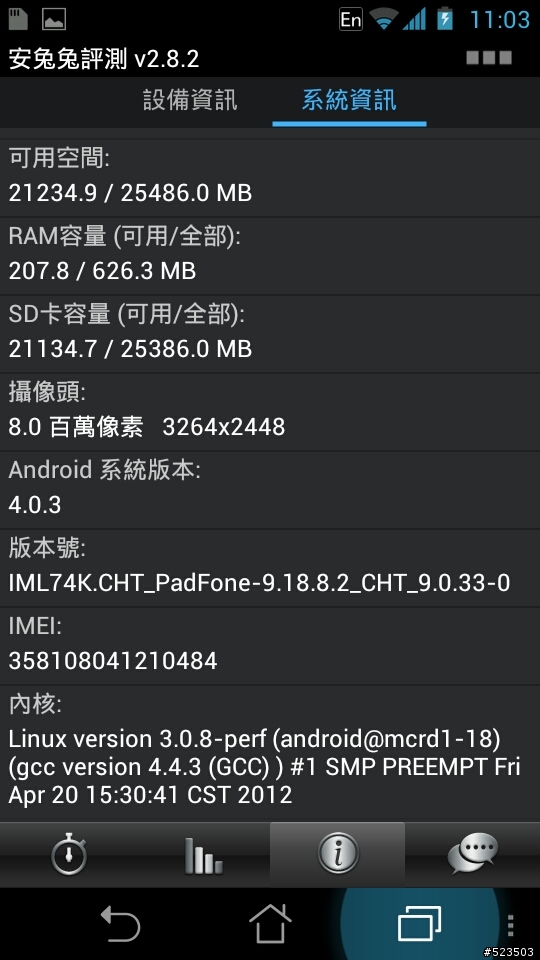Open the stopwatch benchmark test tab
This screenshot has width=540, height=960.
[68, 854]
